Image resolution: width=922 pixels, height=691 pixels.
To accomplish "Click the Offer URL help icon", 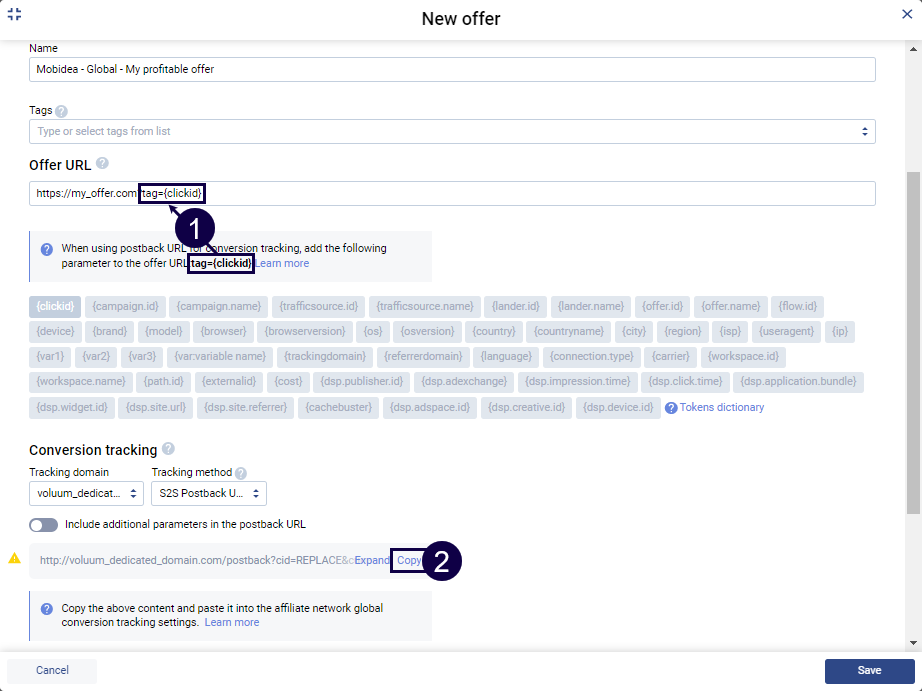I will 102,163.
